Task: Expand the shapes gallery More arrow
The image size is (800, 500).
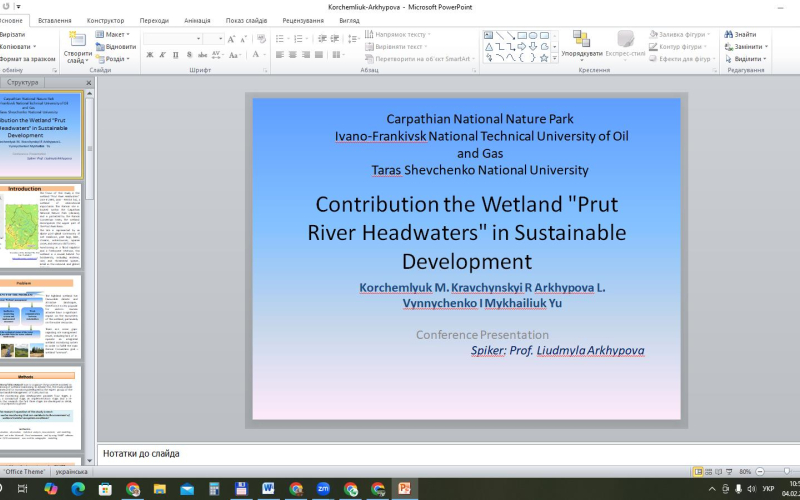Action: pyautogui.click(x=555, y=59)
